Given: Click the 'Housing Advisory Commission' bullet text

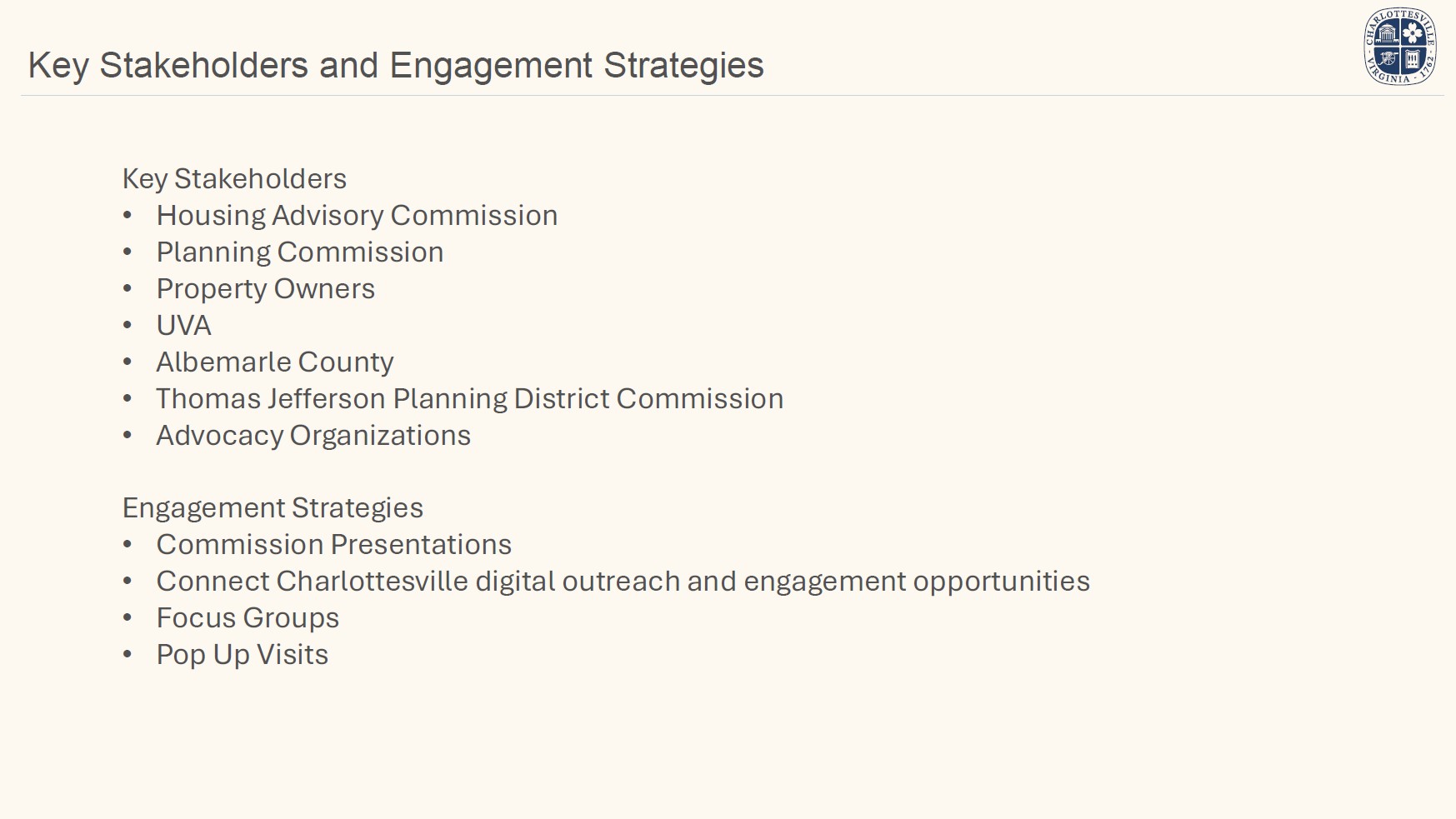Looking at the screenshot, I should 357,216.
